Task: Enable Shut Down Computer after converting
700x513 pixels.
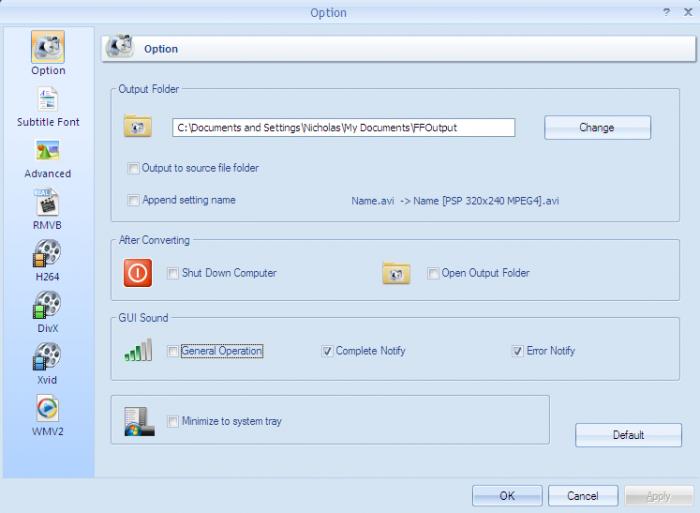Action: click(x=173, y=273)
